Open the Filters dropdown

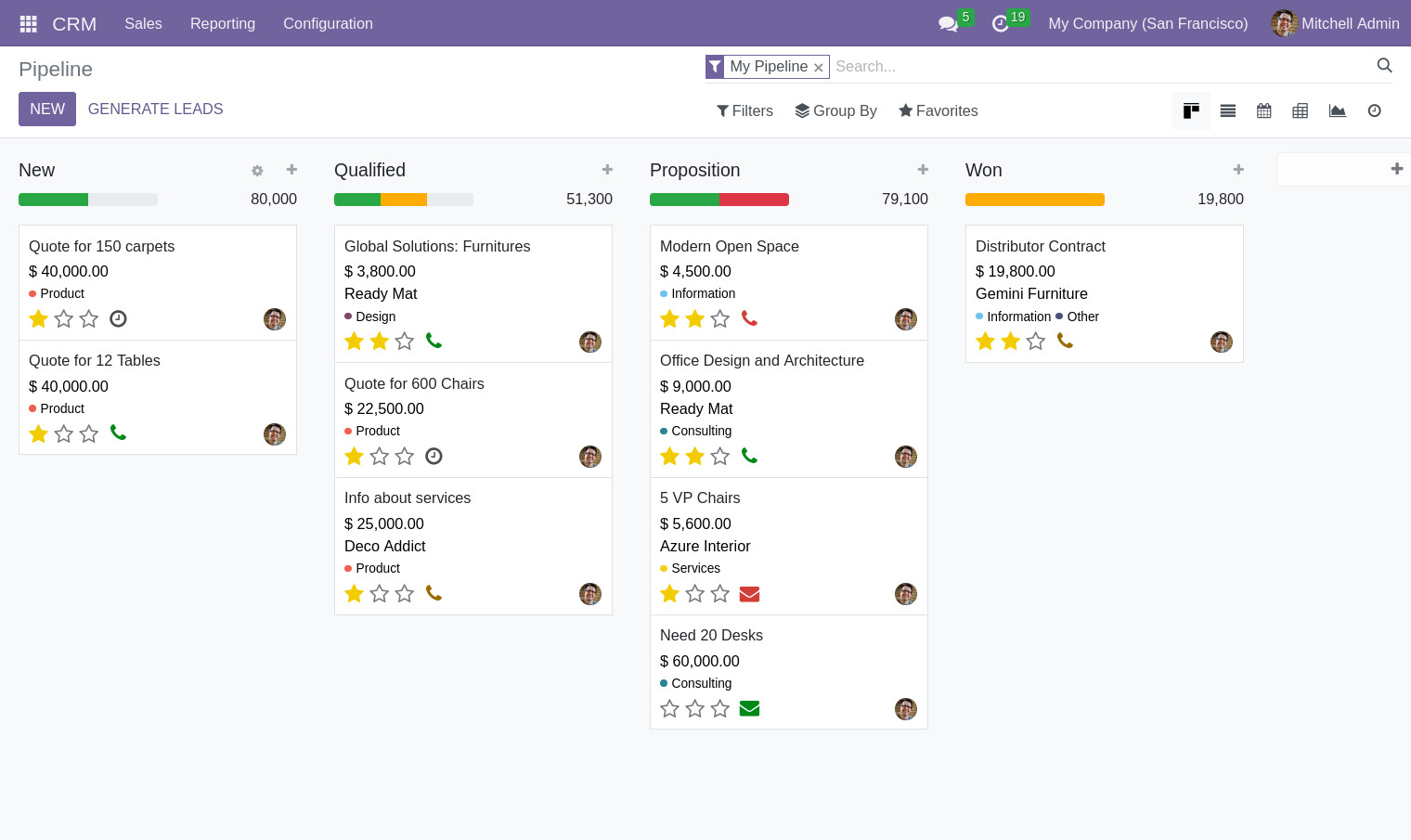coord(744,110)
